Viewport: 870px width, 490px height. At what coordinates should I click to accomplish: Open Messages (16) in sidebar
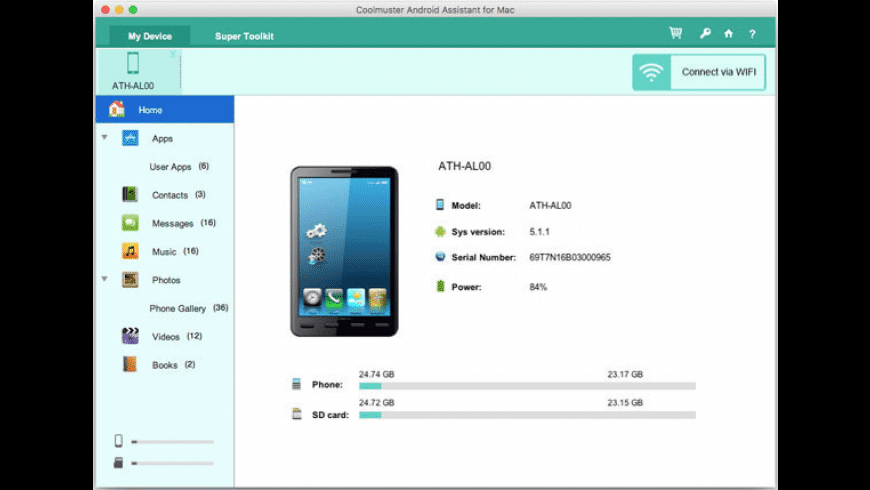(x=184, y=223)
